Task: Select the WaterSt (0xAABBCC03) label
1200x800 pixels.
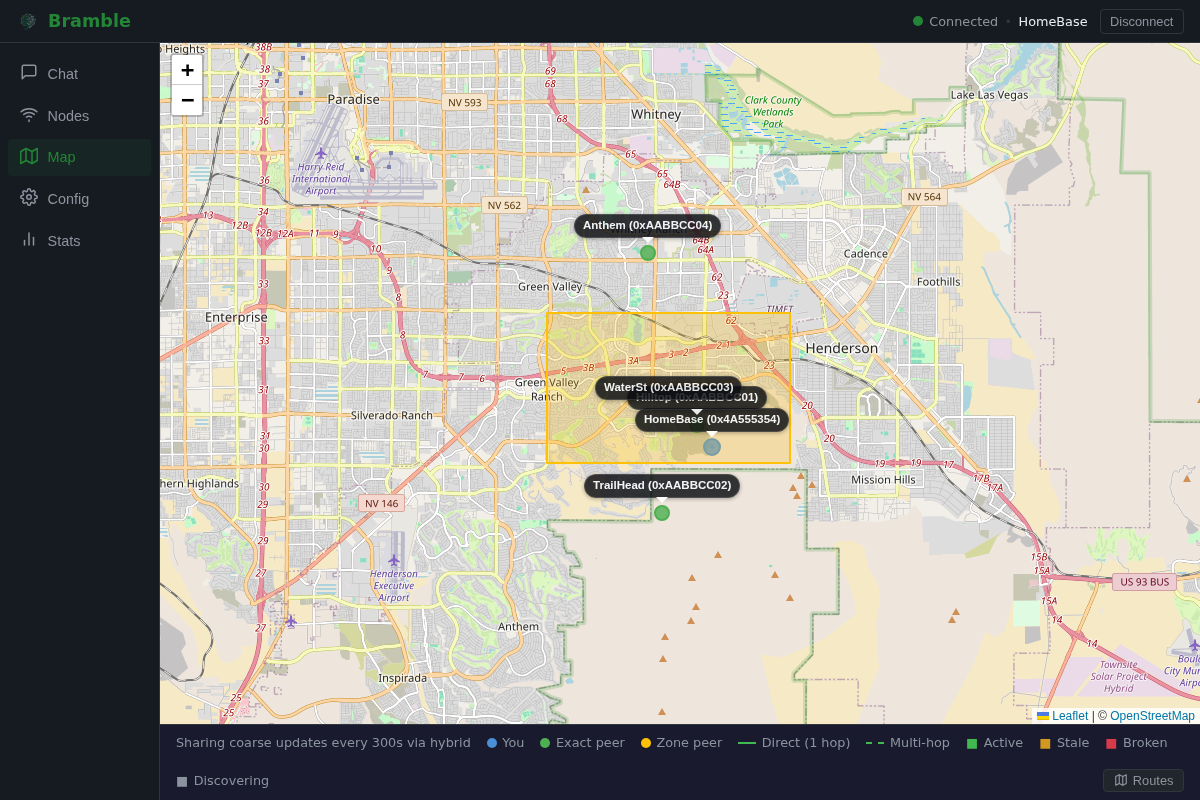Action: [668, 387]
